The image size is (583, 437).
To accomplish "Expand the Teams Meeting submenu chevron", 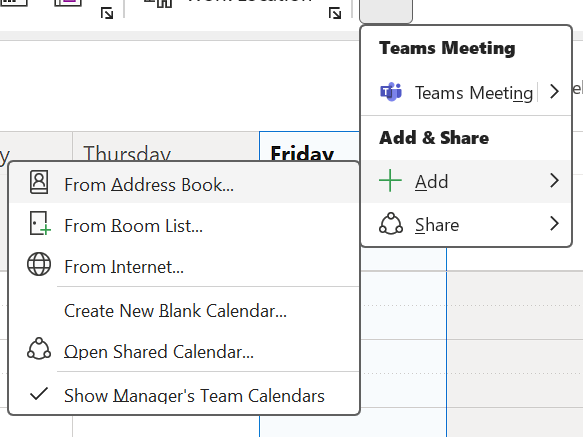I will click(x=554, y=91).
